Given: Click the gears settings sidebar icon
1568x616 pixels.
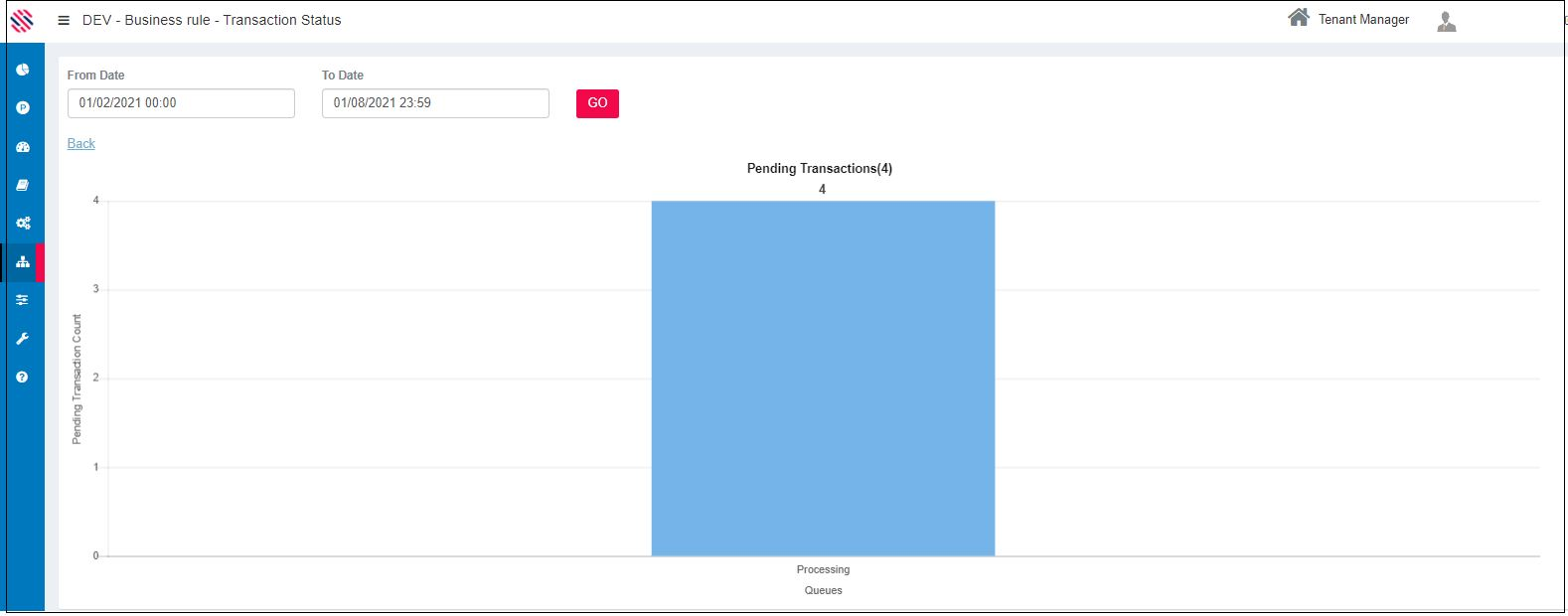Looking at the screenshot, I should click(x=23, y=224).
